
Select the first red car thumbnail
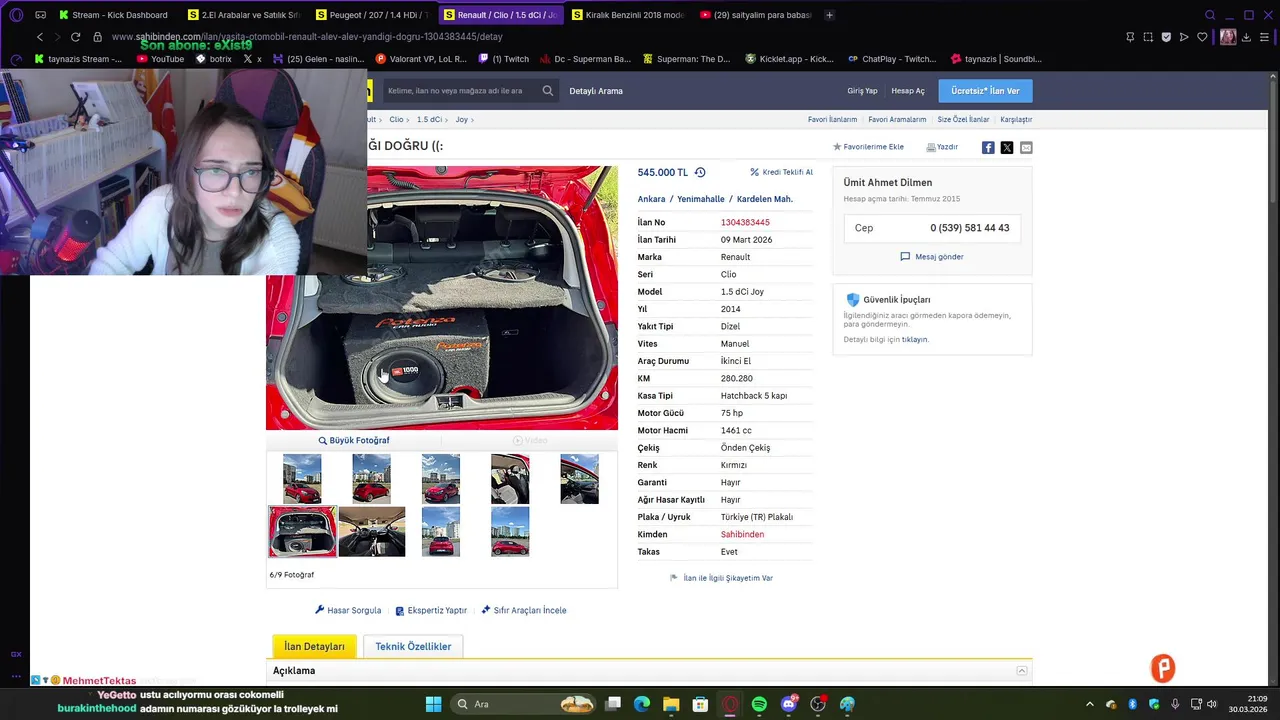point(302,479)
